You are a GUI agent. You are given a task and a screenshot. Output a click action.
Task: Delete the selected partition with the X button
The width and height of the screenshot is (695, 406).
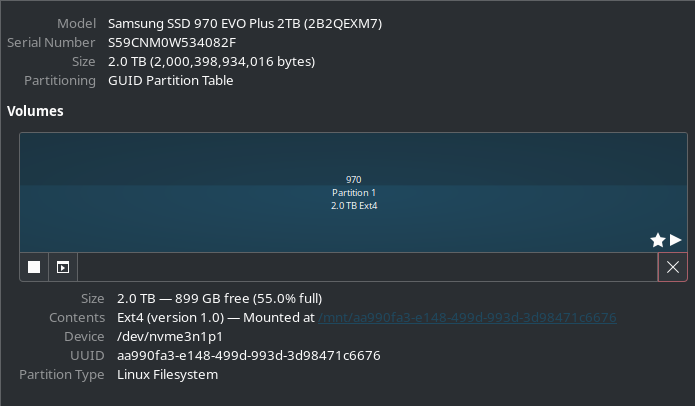(x=673, y=267)
